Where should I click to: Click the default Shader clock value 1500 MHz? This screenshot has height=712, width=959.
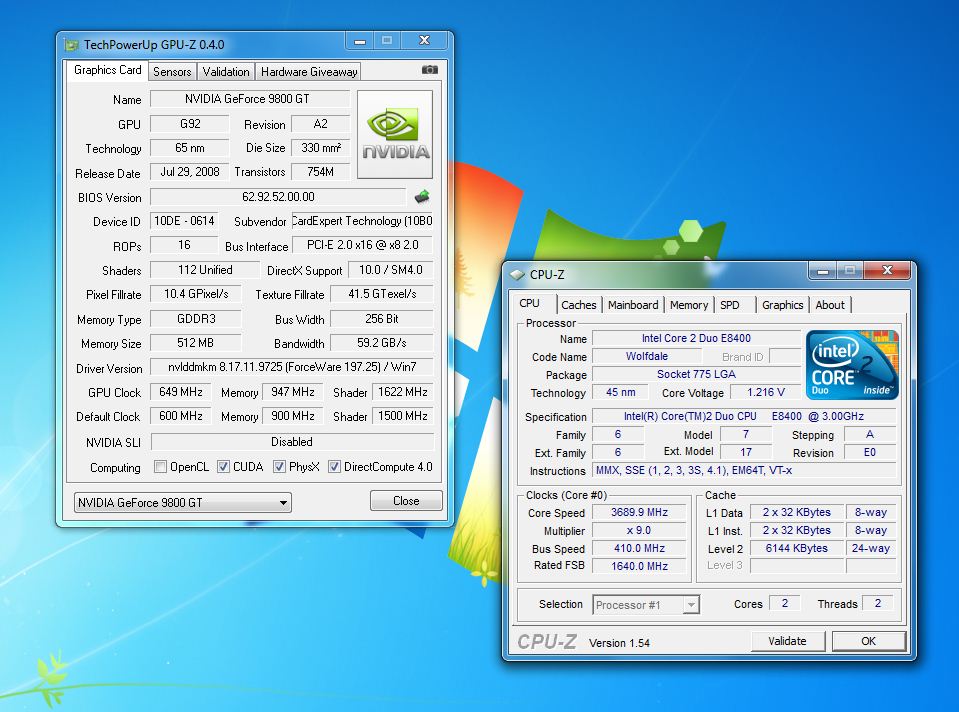click(402, 416)
